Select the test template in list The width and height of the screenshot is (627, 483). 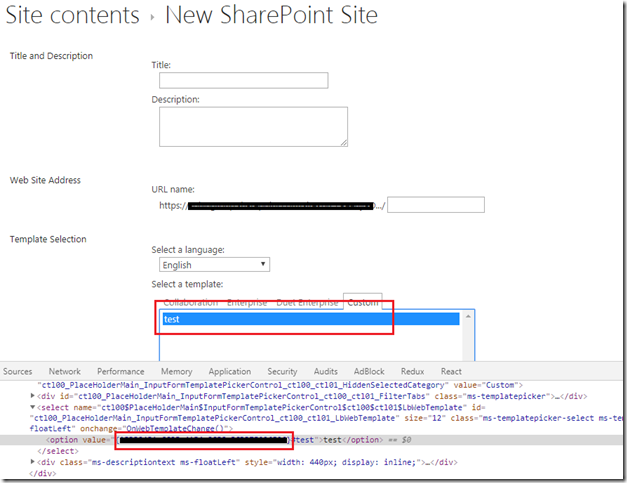pos(311,319)
